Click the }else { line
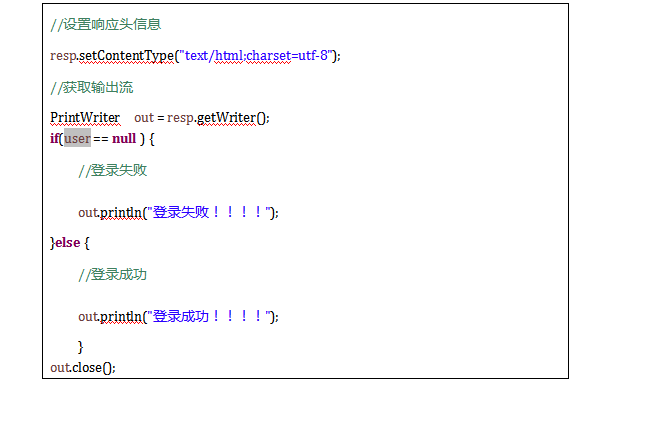Viewport: 656px width, 438px height. (69, 243)
